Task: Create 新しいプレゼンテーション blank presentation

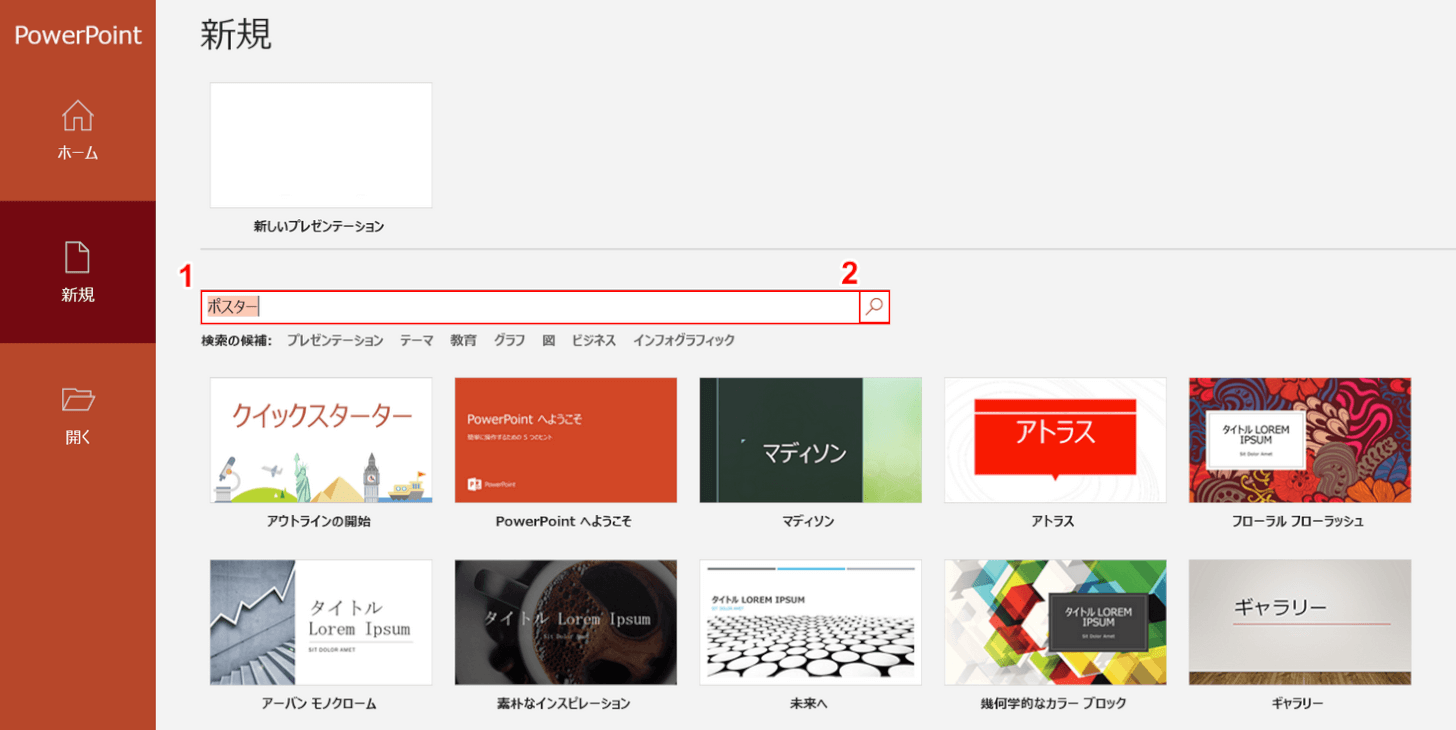Action: tap(321, 145)
